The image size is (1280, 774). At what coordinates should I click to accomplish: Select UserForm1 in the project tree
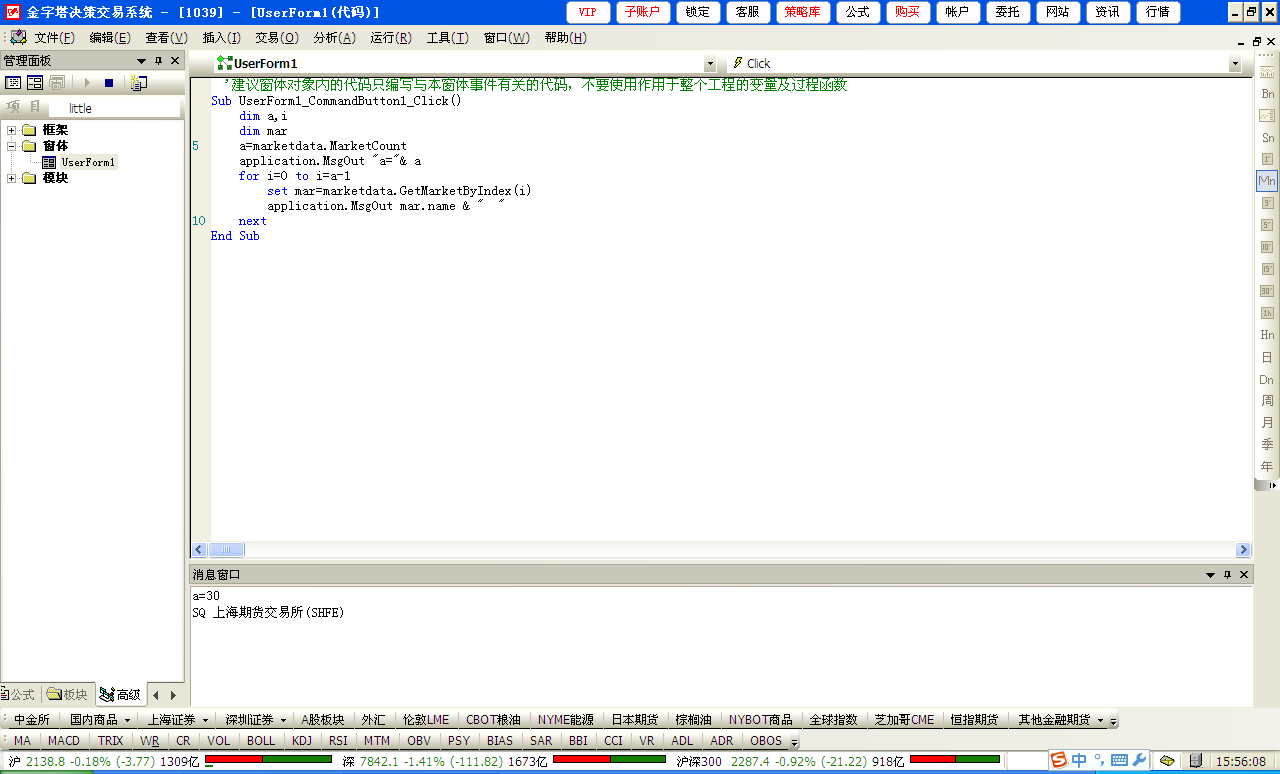point(88,162)
